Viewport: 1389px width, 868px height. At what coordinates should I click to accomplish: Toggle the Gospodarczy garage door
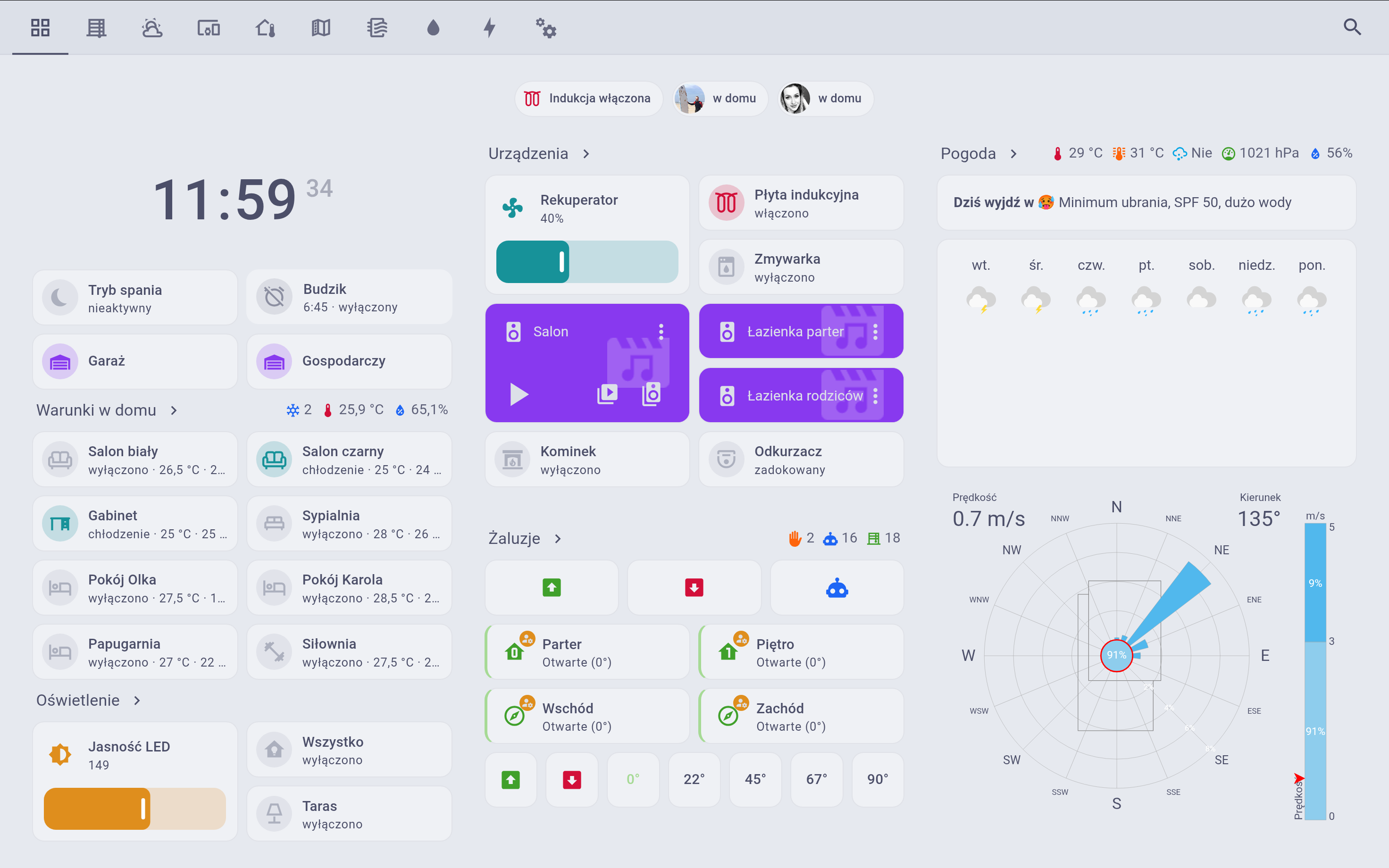click(x=349, y=362)
